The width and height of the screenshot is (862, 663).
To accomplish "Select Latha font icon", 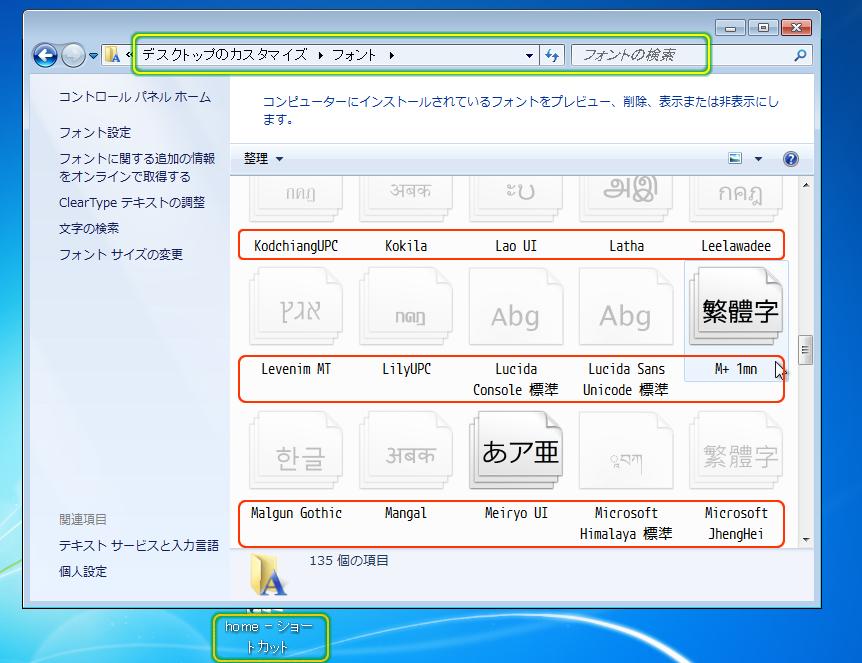I will (626, 199).
